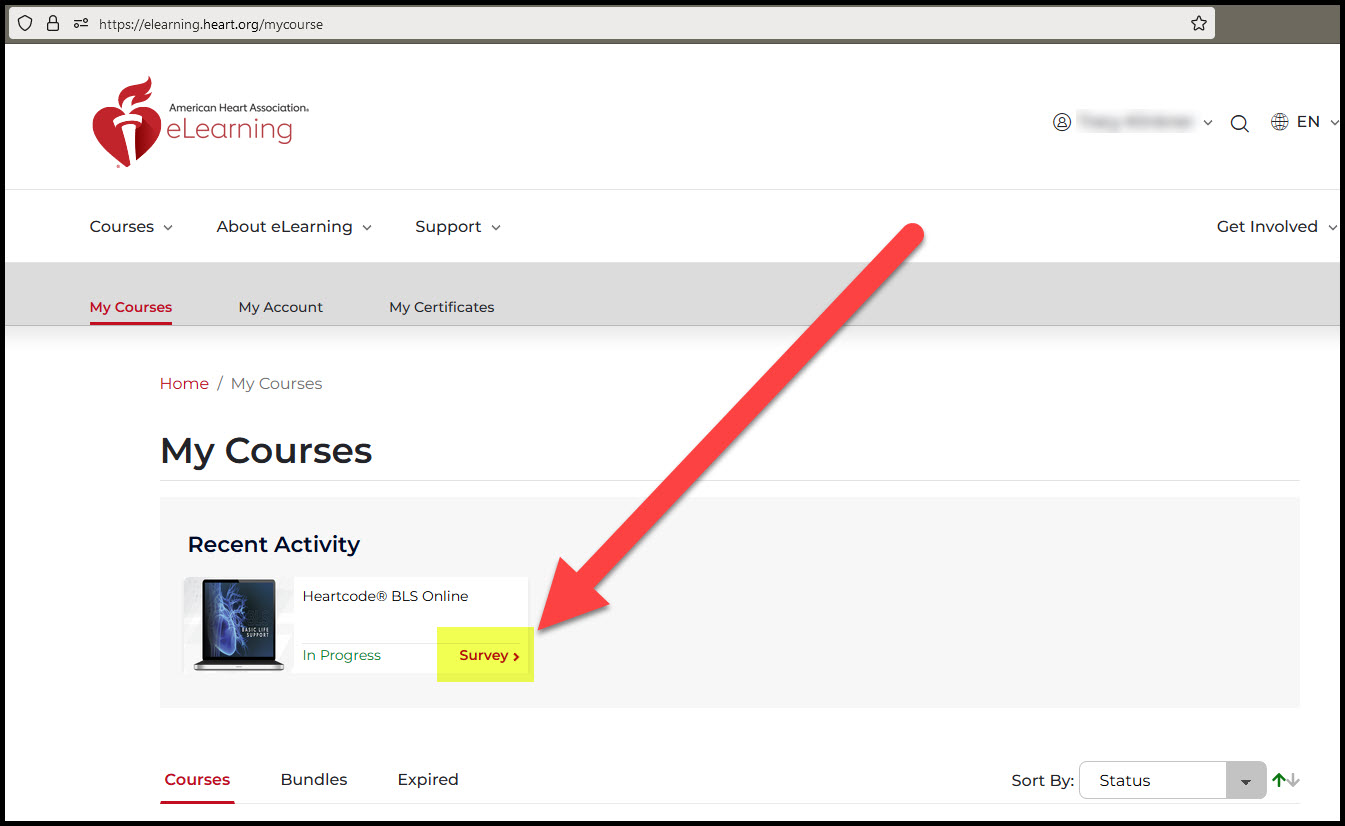Bookmark the page with the star icon
This screenshot has width=1345, height=826.
1198,22
